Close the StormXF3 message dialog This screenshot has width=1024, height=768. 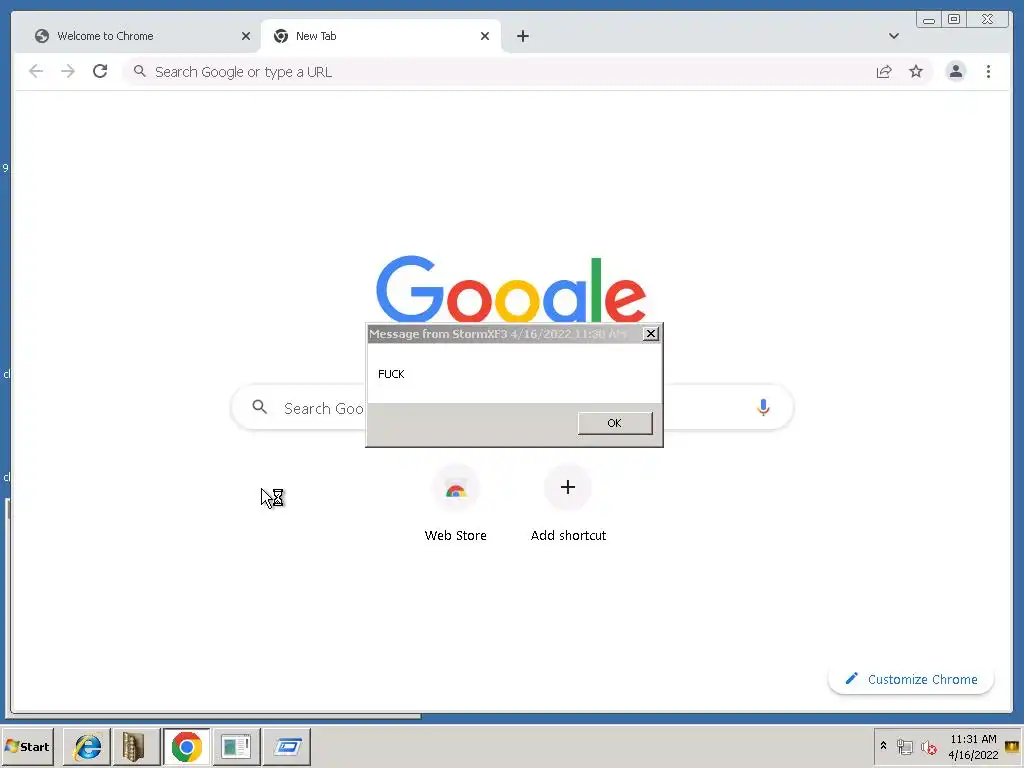click(650, 334)
